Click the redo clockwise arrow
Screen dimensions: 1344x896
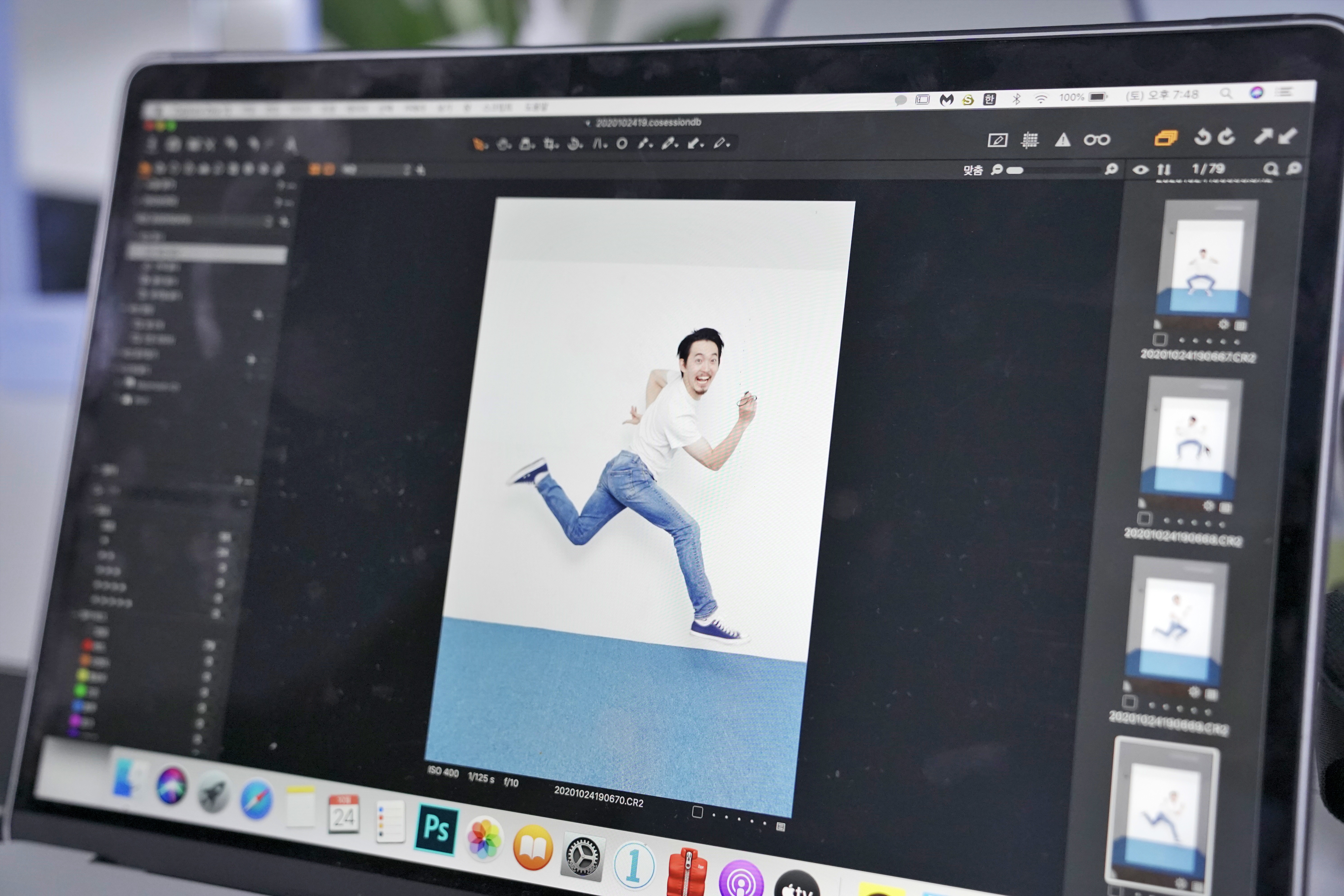click(x=1226, y=137)
